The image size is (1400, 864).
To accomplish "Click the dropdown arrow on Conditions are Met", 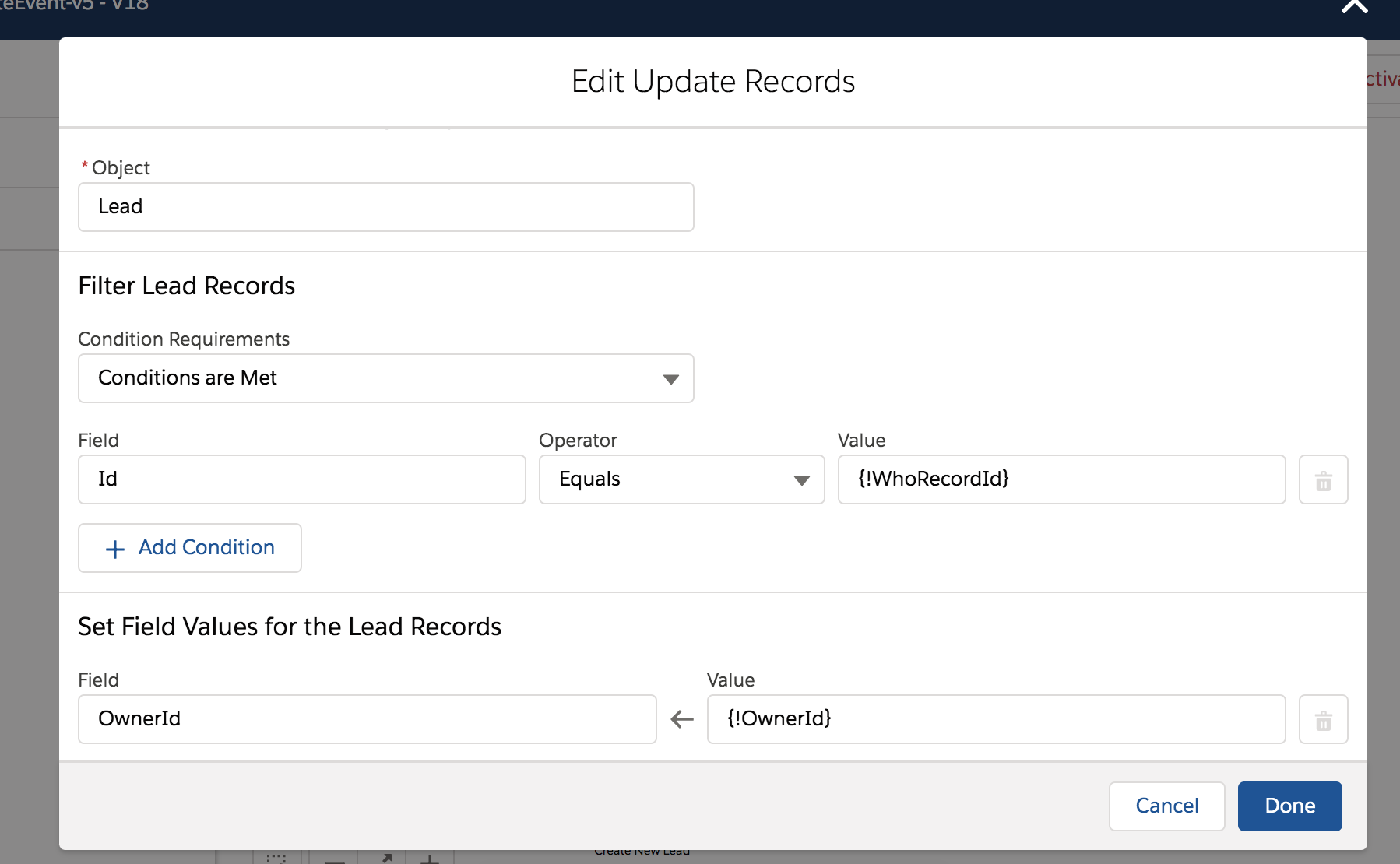I will 672,379.
